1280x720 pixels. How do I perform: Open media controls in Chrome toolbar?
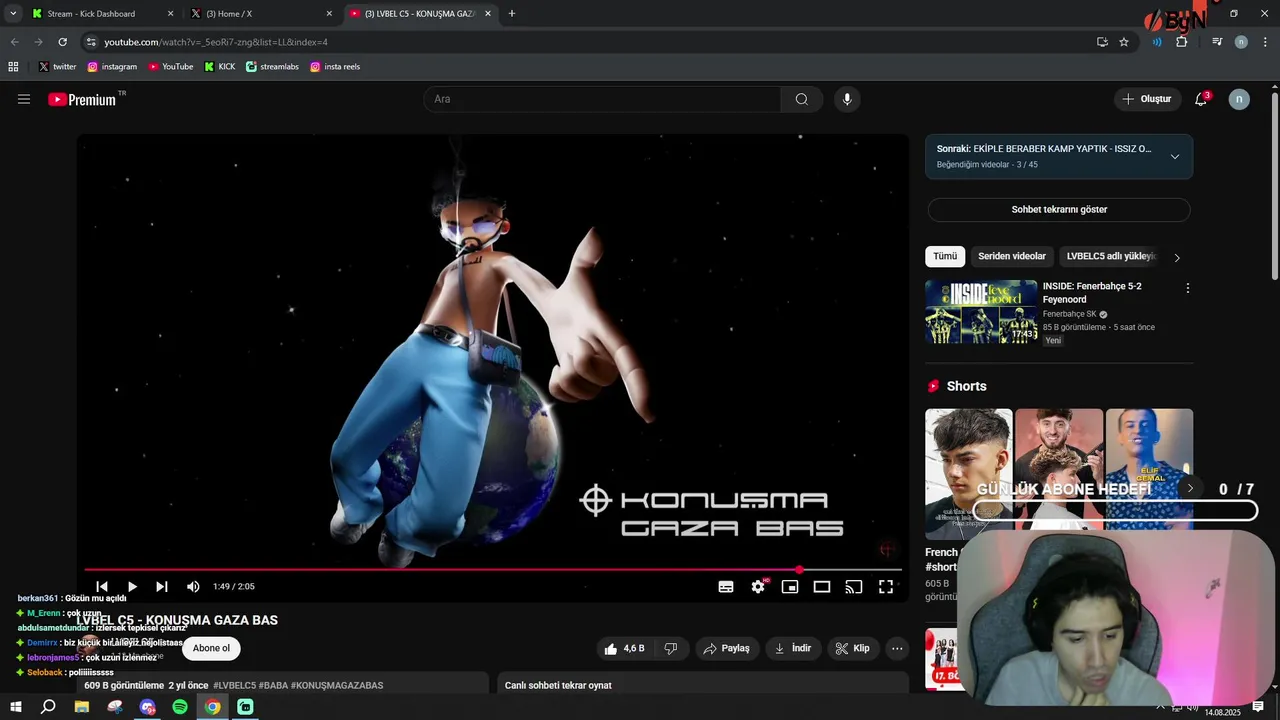tap(1217, 42)
